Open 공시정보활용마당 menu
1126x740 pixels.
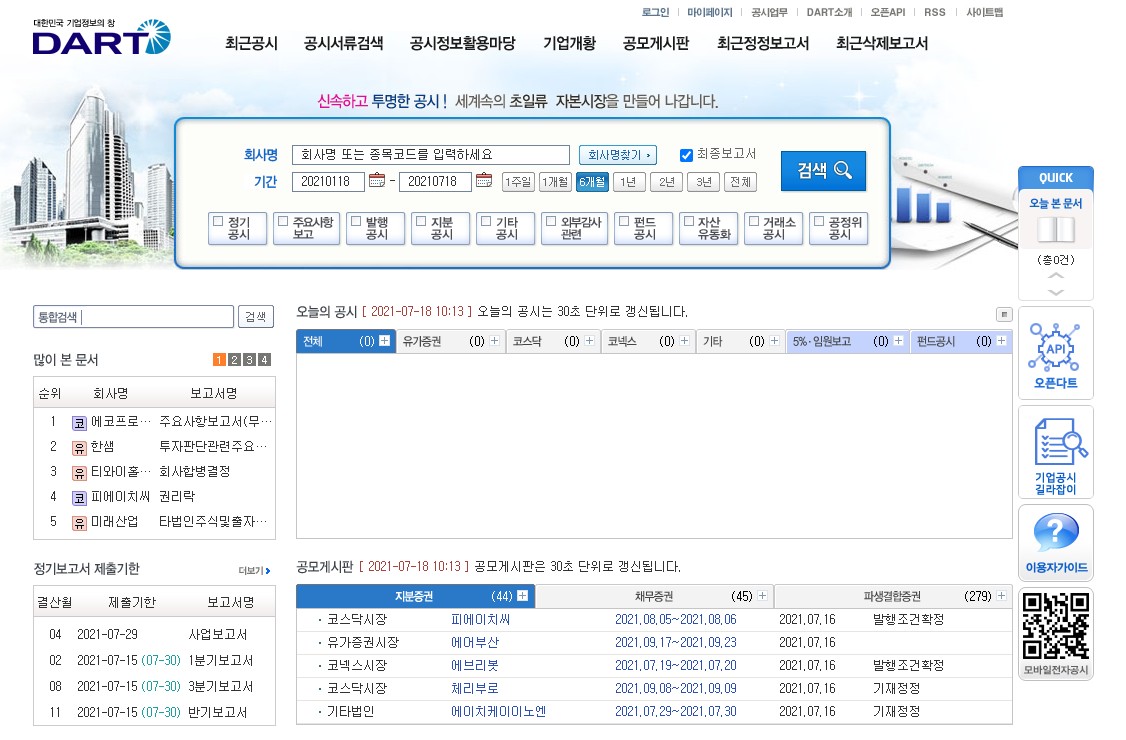pyautogui.click(x=462, y=43)
